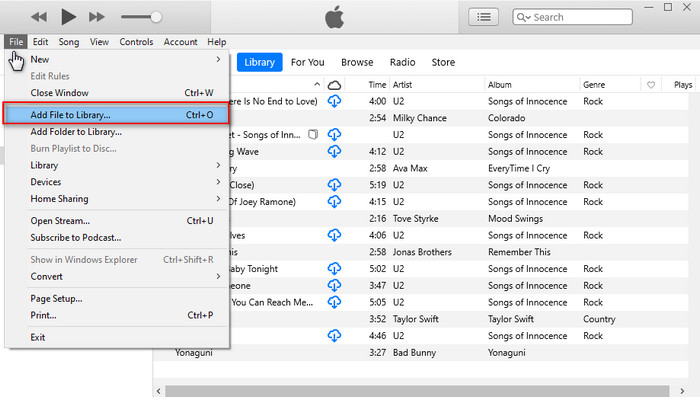Sort by the Plays column header
The width and height of the screenshot is (700, 397).
pos(683,84)
